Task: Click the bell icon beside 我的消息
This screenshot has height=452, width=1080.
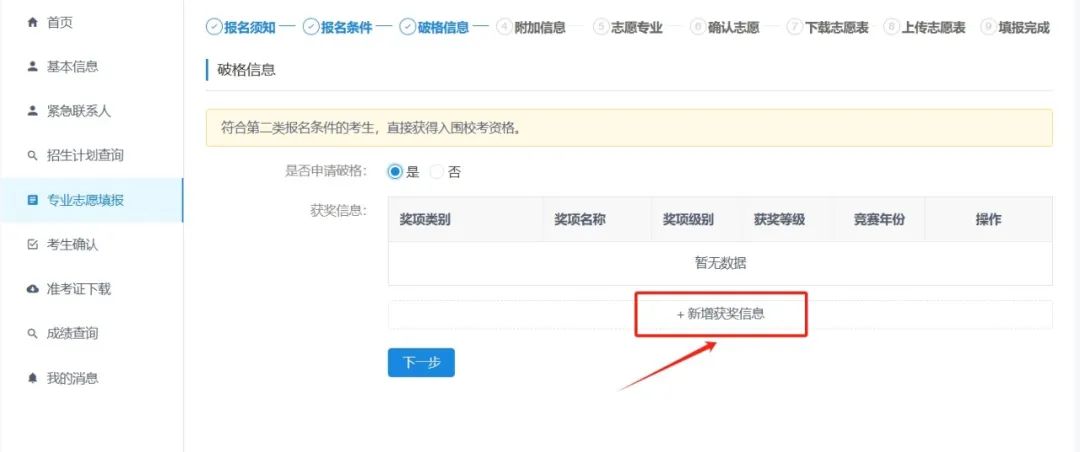Action: (32, 378)
